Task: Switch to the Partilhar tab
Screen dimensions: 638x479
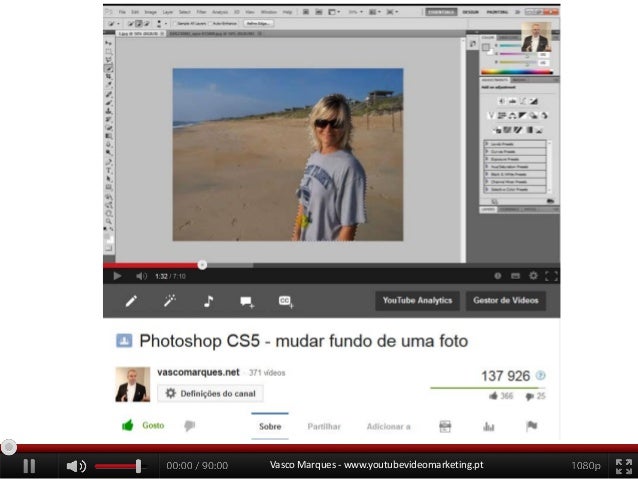Action: click(324, 427)
